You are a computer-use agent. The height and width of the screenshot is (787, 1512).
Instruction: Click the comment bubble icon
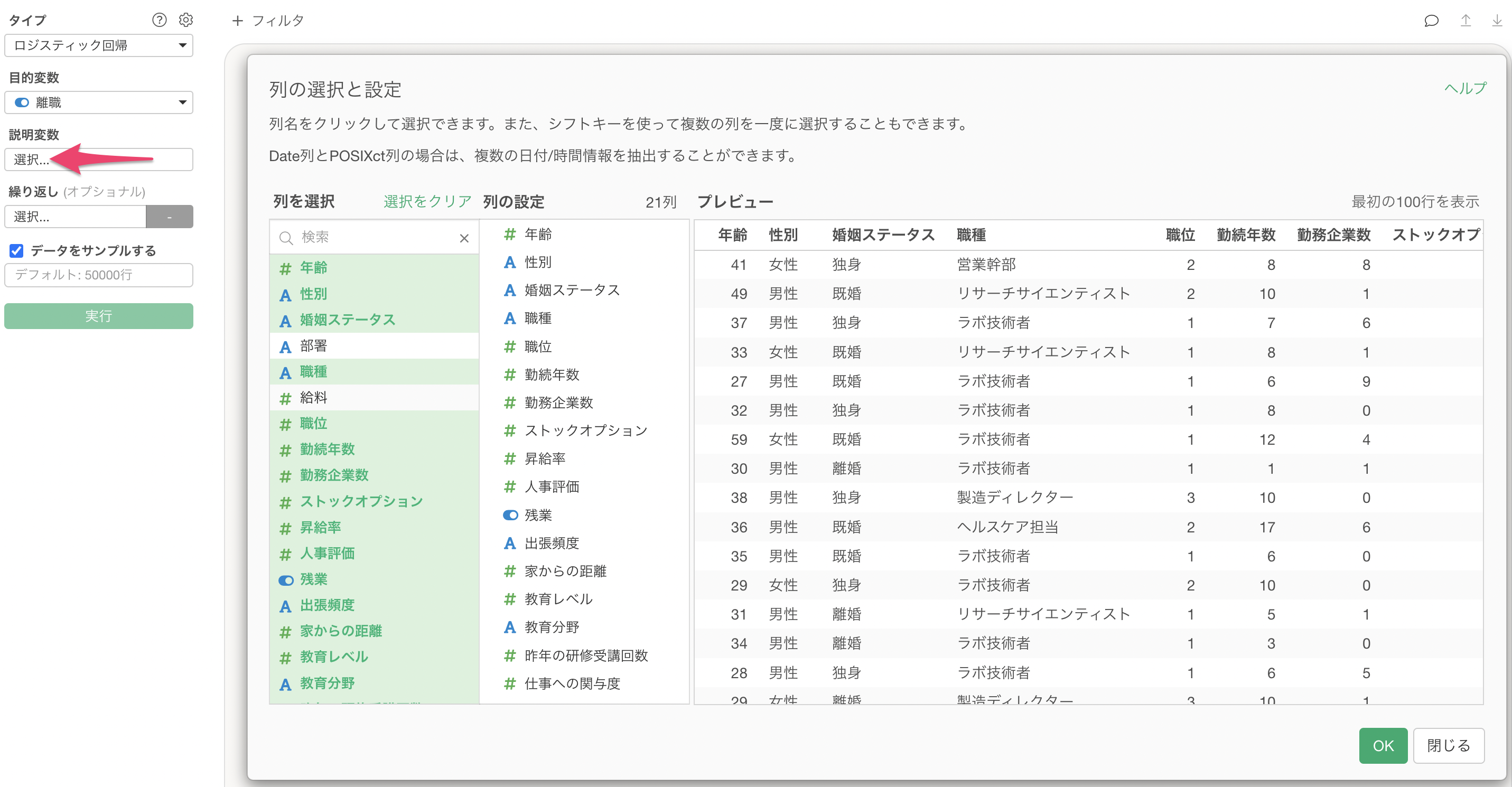[1431, 21]
